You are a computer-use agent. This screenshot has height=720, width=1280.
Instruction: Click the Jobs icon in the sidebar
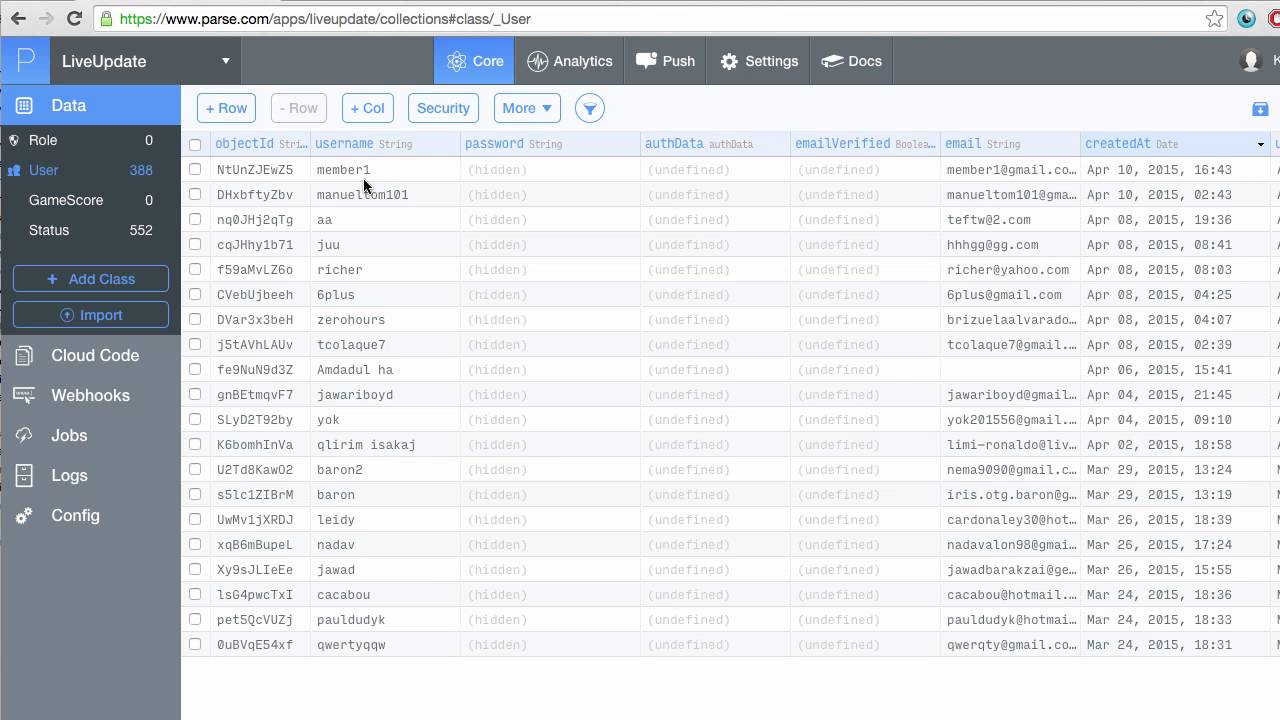(24, 435)
